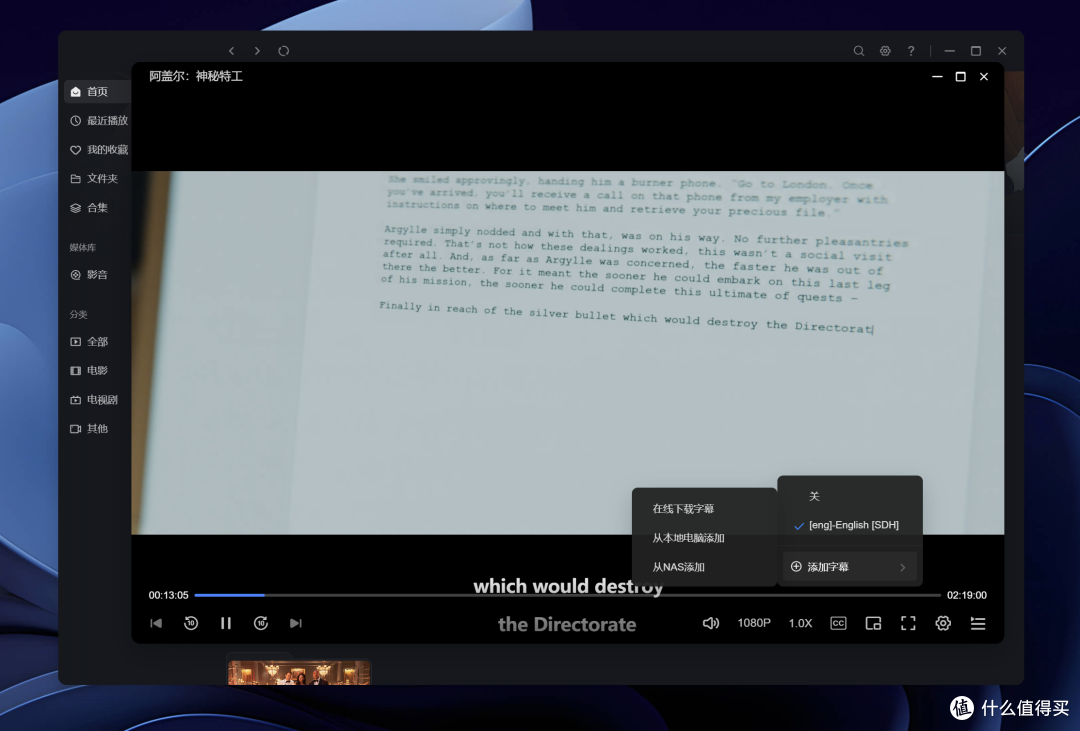Maximize the video player window
This screenshot has height=731, width=1080.
coord(960,76)
